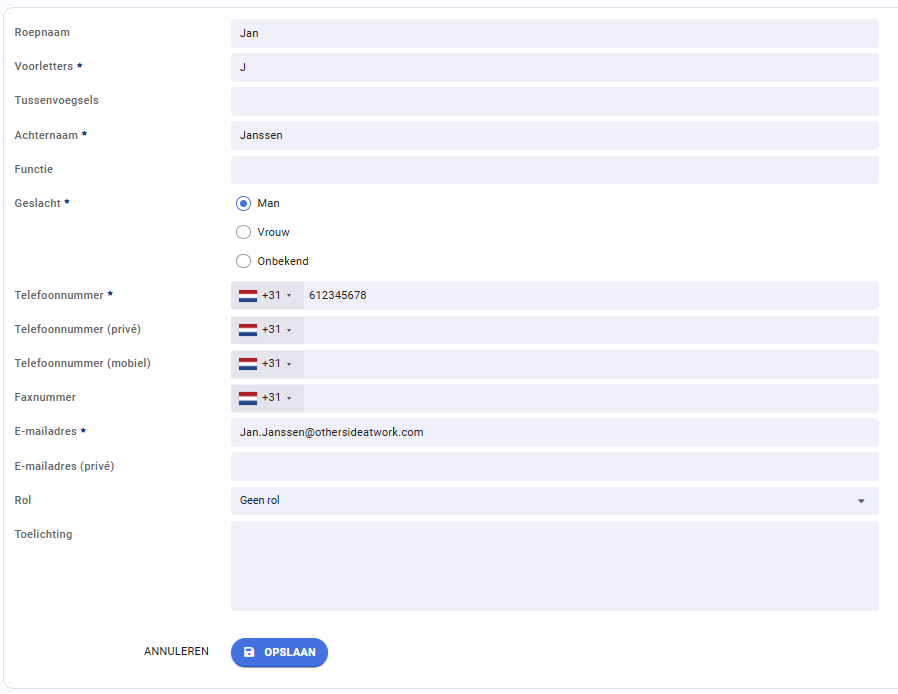Click the Achternaam field with Janssen
The height and width of the screenshot is (694, 898).
click(554, 136)
